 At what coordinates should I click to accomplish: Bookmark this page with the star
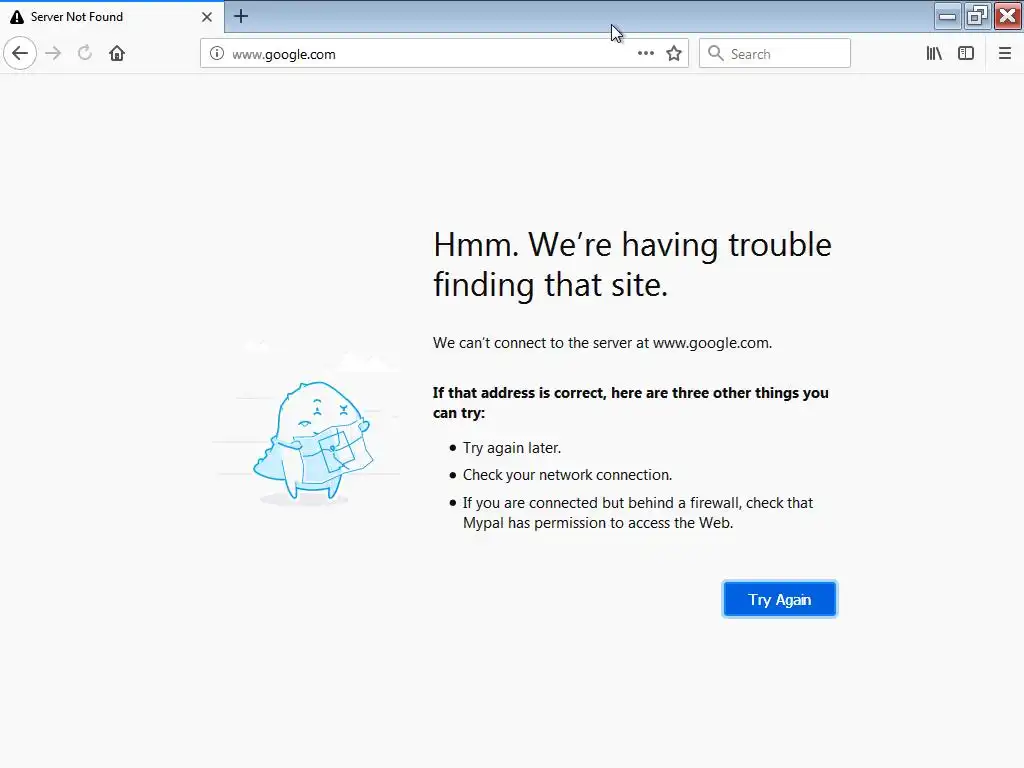click(674, 54)
